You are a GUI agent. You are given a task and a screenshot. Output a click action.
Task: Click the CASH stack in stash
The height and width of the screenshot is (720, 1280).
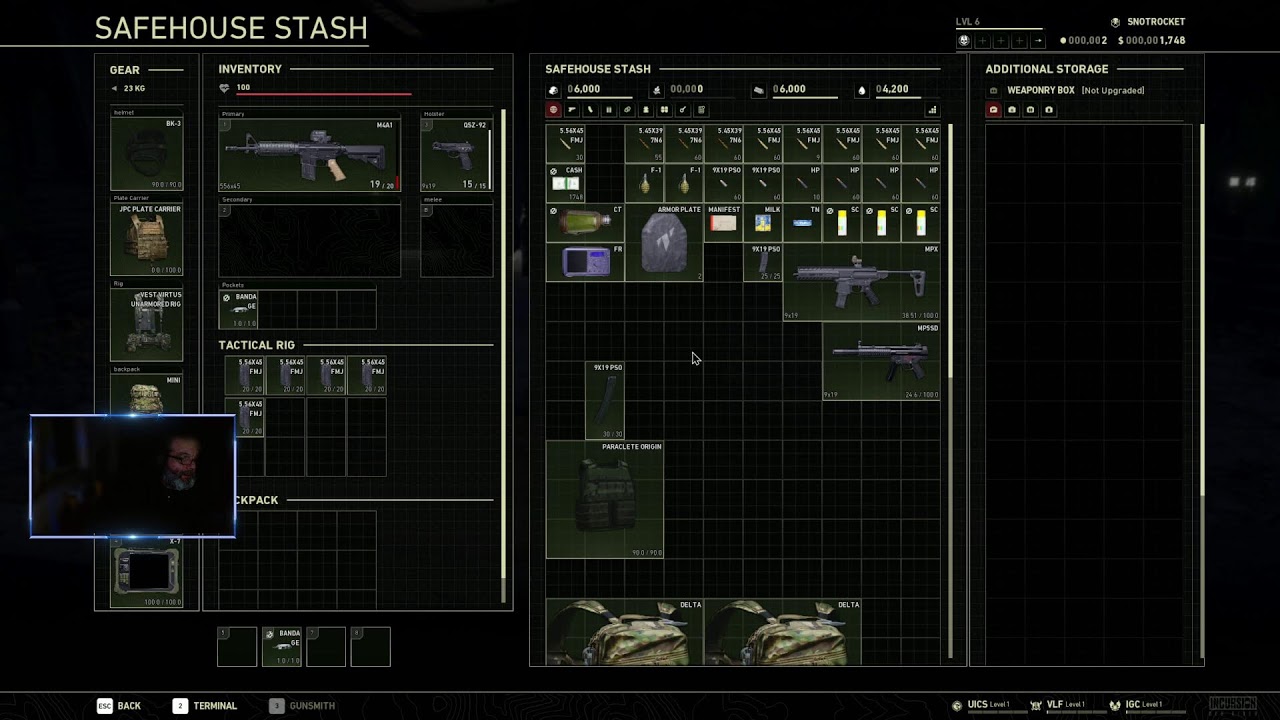tap(565, 183)
